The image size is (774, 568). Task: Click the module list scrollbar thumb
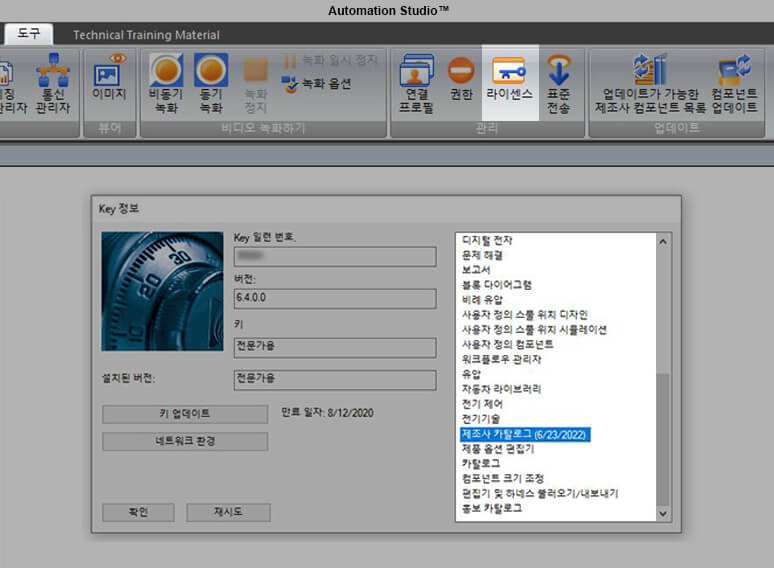663,439
